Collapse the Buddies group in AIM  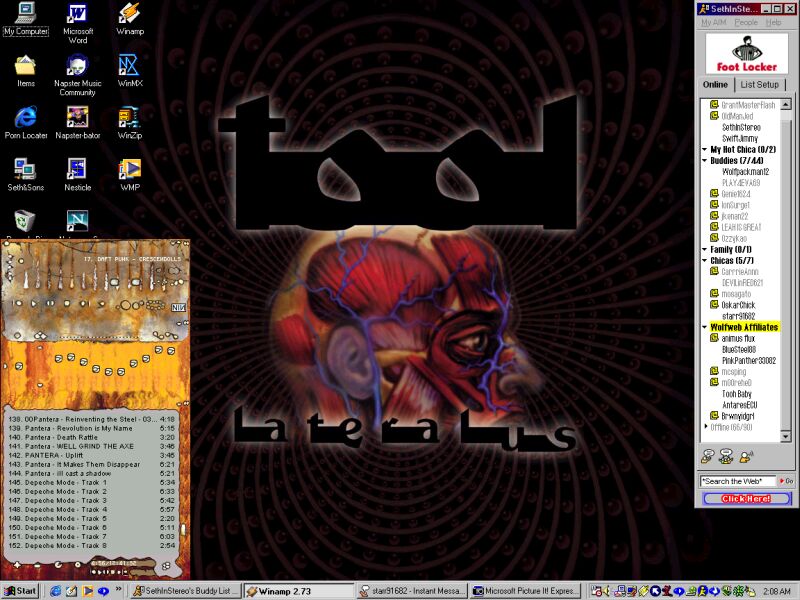click(x=704, y=160)
